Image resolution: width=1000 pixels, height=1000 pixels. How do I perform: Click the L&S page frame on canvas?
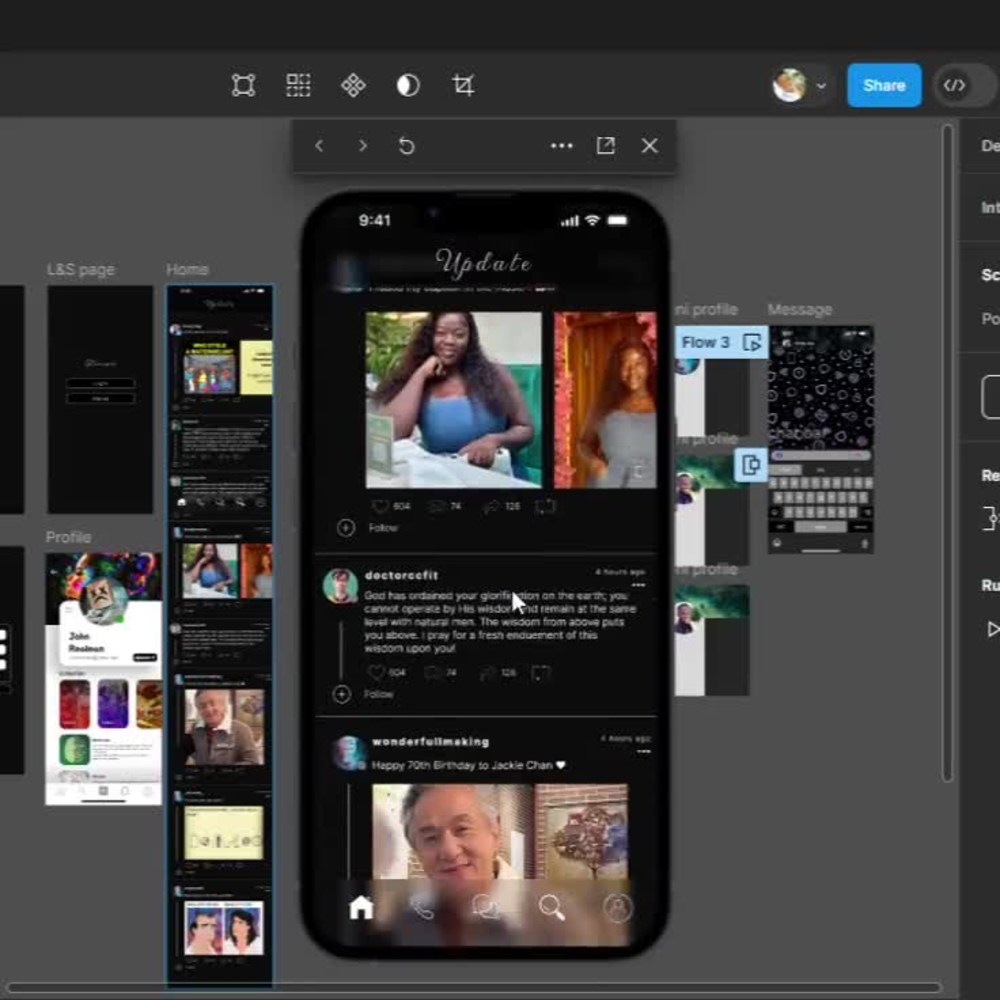100,399
